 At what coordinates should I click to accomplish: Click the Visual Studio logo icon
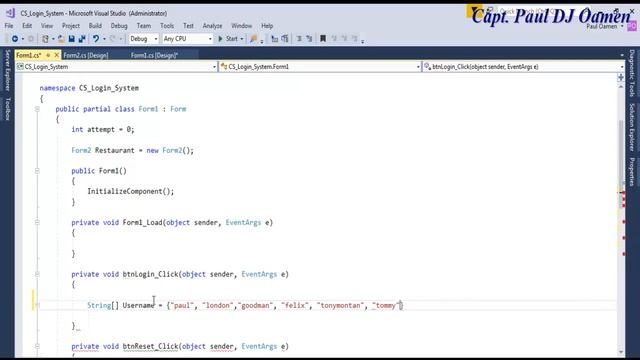click(x=10, y=13)
